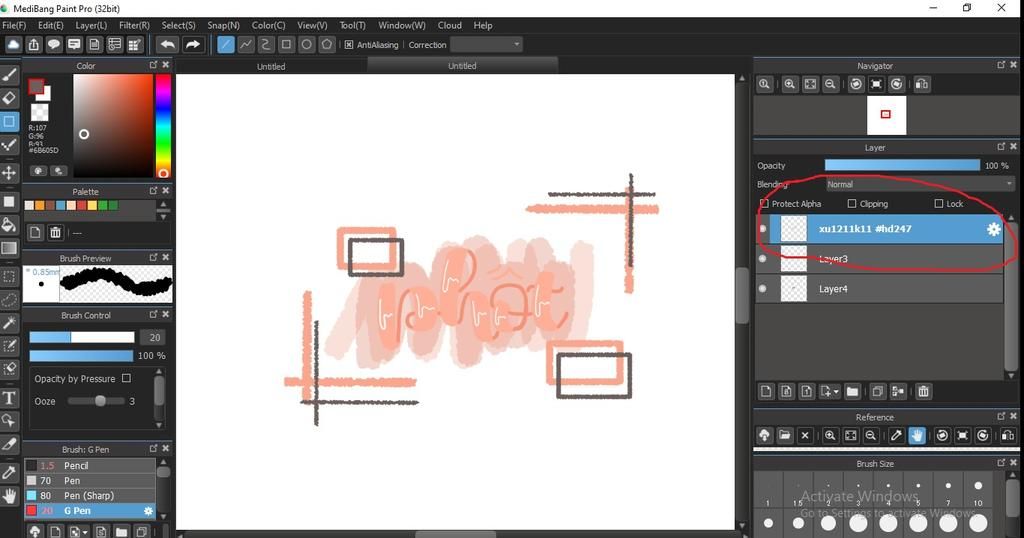Choose the polygon shape mode in toolbar

[x=327, y=44]
